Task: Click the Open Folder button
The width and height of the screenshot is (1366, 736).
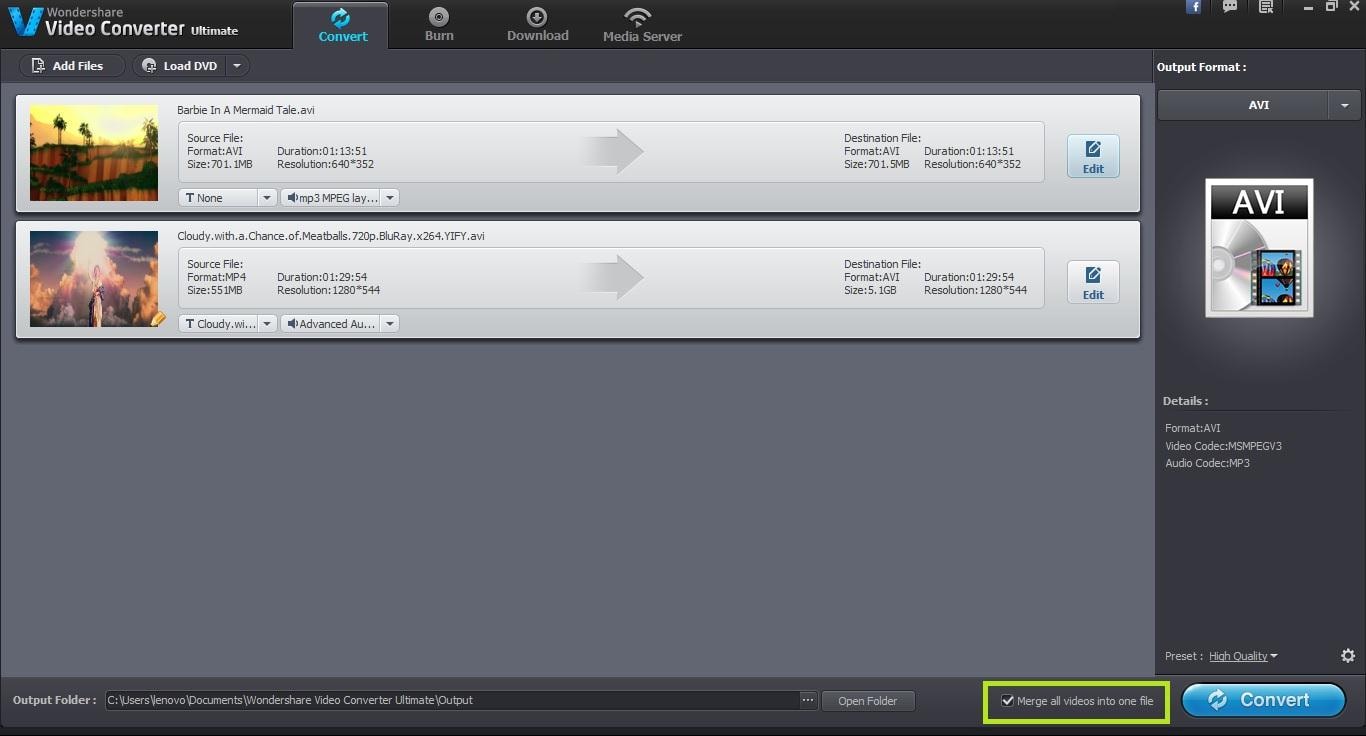Action: [x=868, y=701]
